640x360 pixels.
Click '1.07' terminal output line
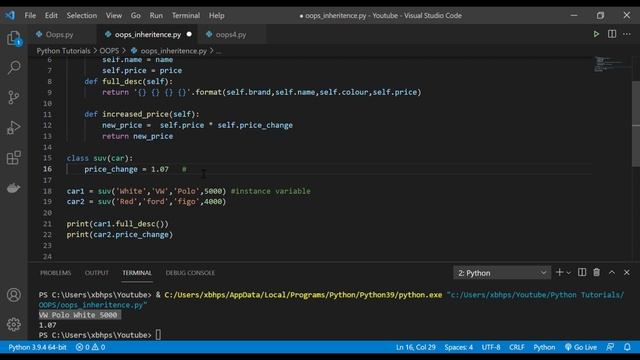tap(47, 325)
